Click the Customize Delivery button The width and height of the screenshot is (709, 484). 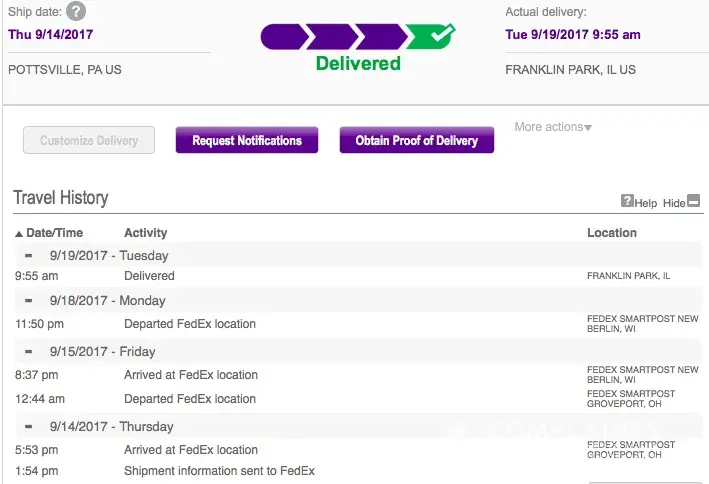click(x=89, y=141)
